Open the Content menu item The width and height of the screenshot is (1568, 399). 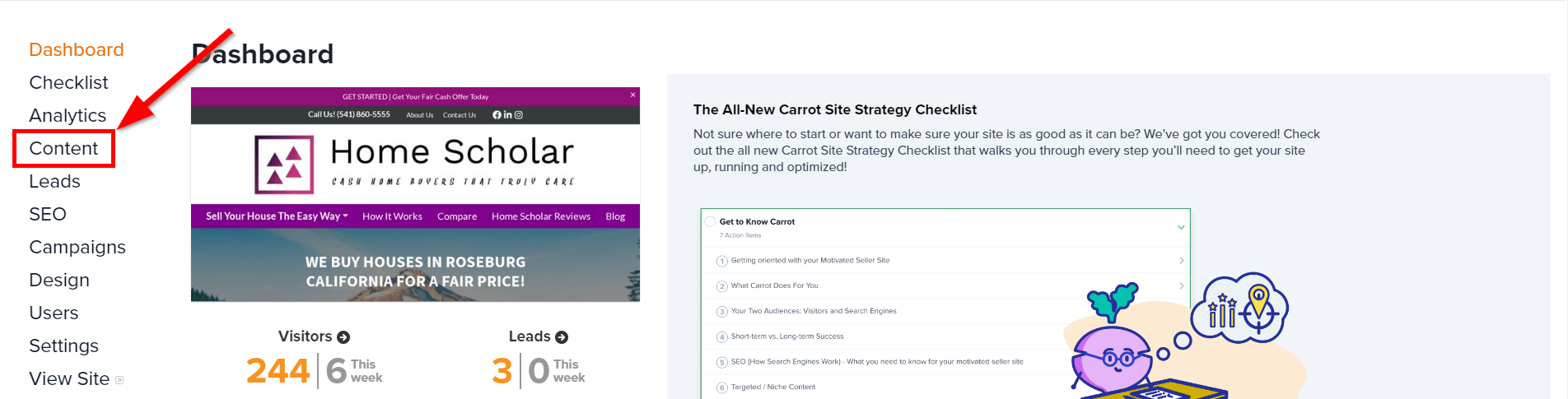pos(63,148)
